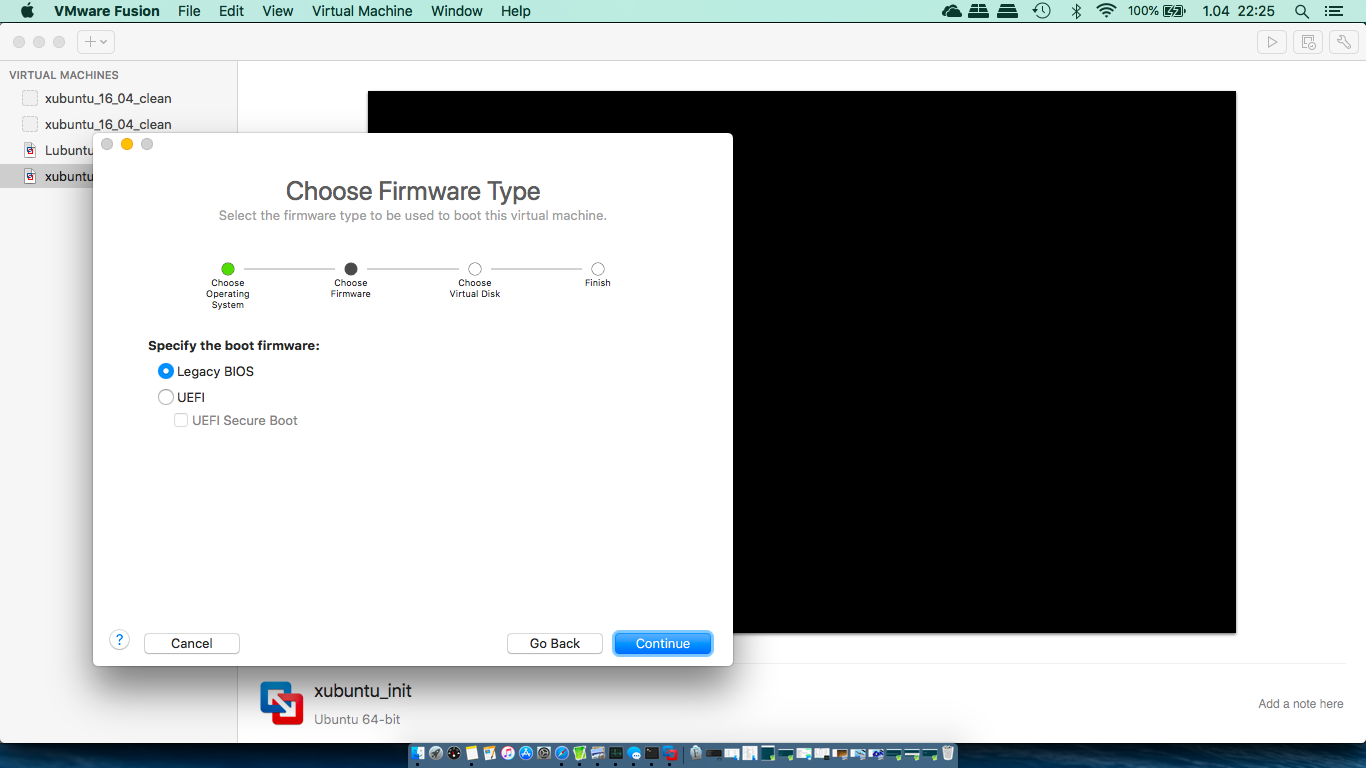Select second xubuntu_16_04_clean in sidebar
The width and height of the screenshot is (1366, 768).
click(108, 124)
